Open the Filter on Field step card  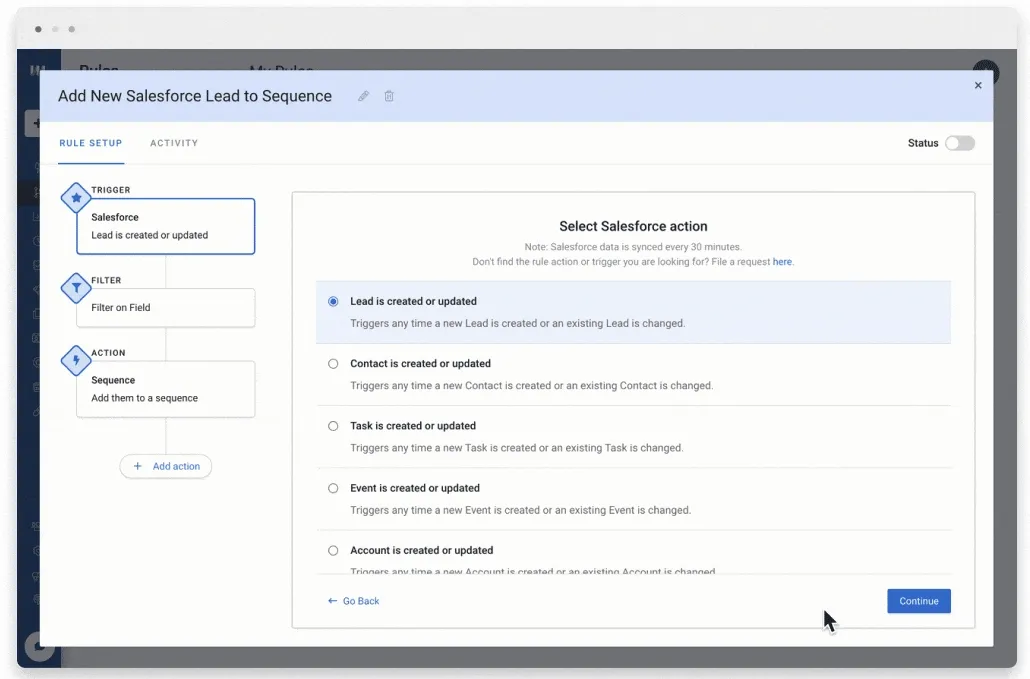(x=166, y=308)
